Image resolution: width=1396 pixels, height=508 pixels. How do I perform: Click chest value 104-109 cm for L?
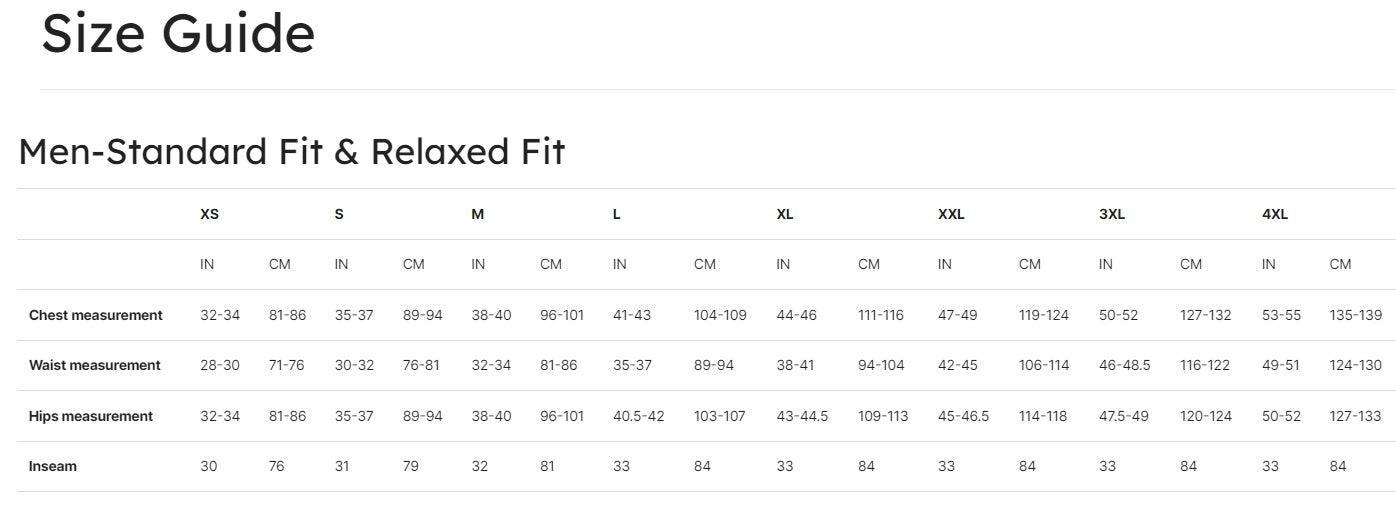click(x=720, y=315)
